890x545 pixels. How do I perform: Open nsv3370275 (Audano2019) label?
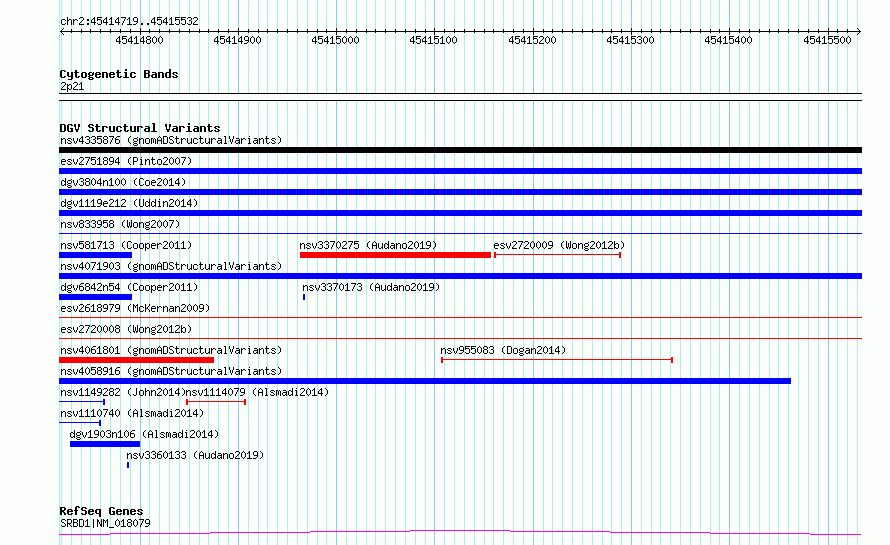point(368,245)
